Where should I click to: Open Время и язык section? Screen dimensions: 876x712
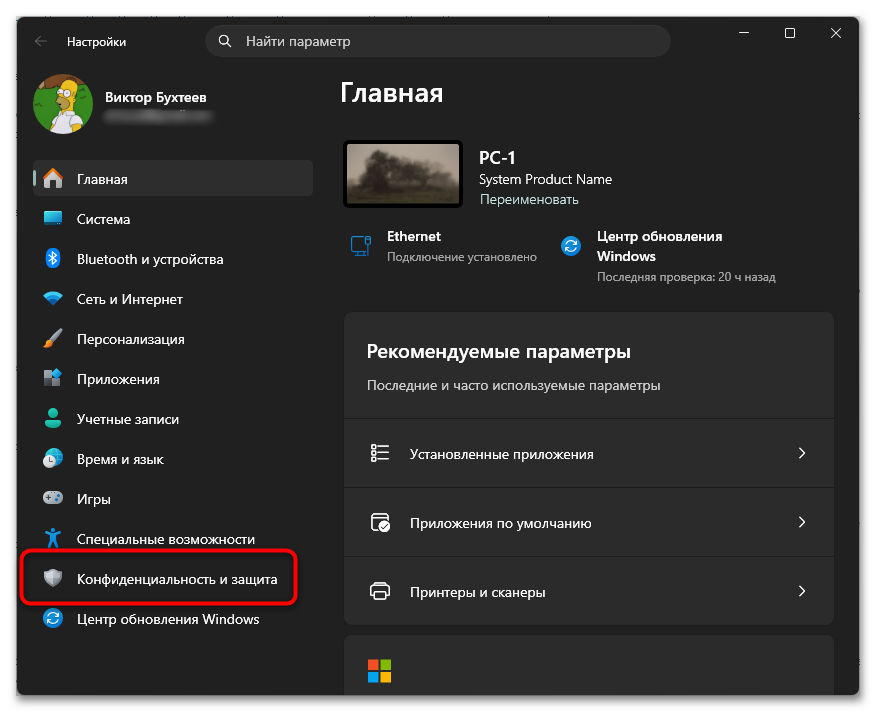173,459
